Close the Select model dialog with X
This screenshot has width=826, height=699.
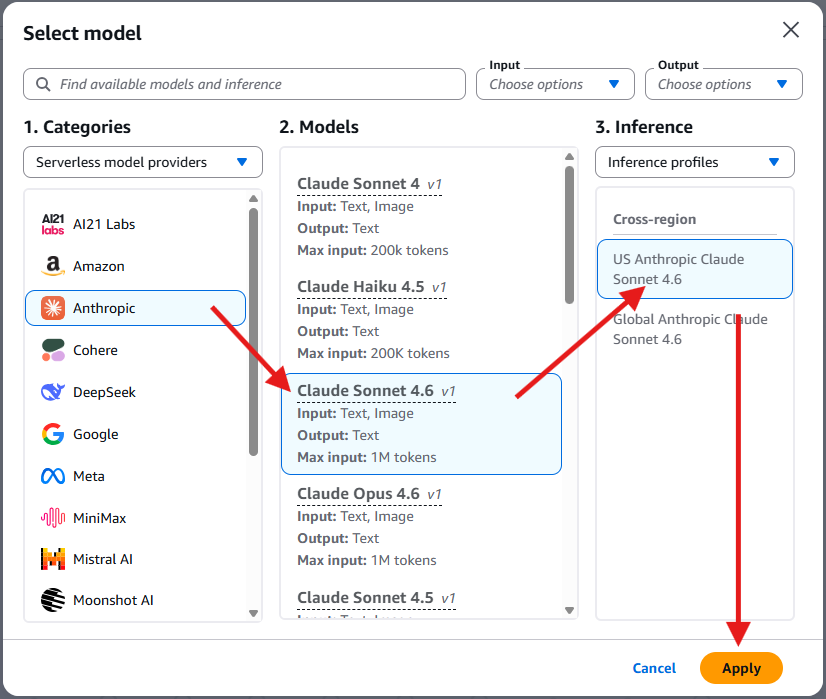791,30
